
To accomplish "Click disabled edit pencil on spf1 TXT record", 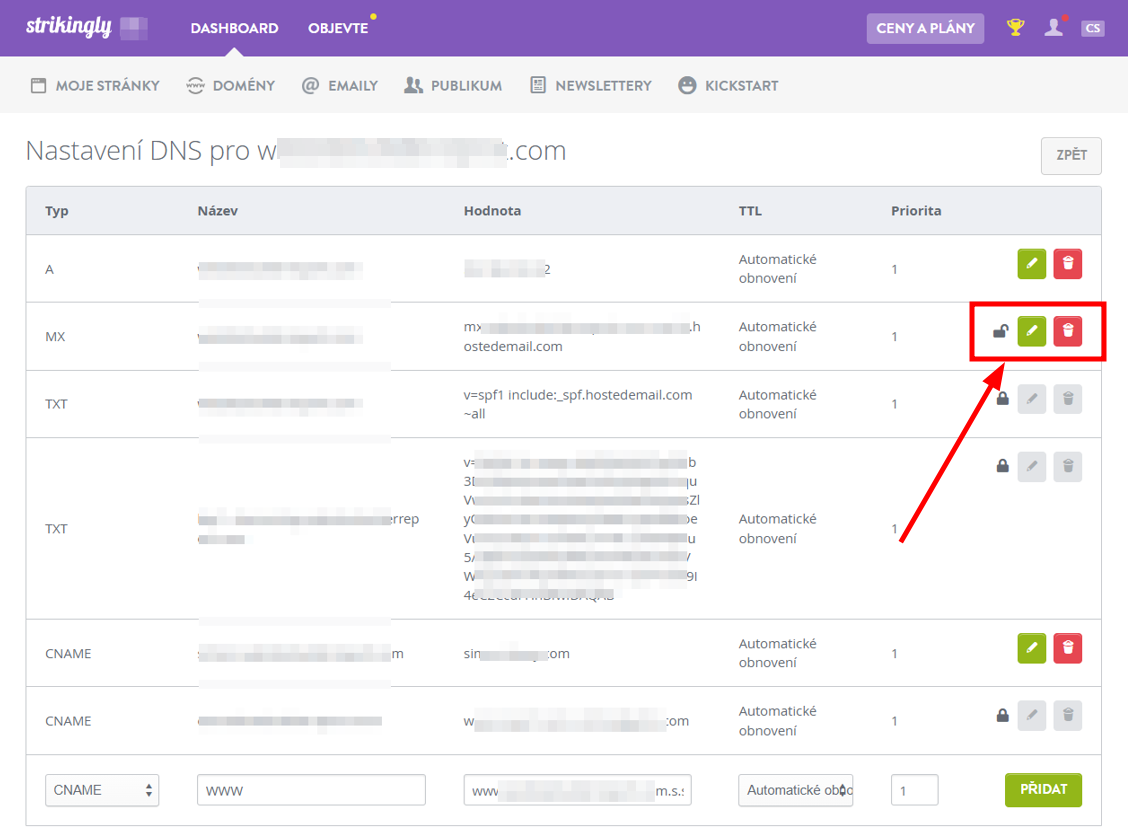I will (1032, 399).
